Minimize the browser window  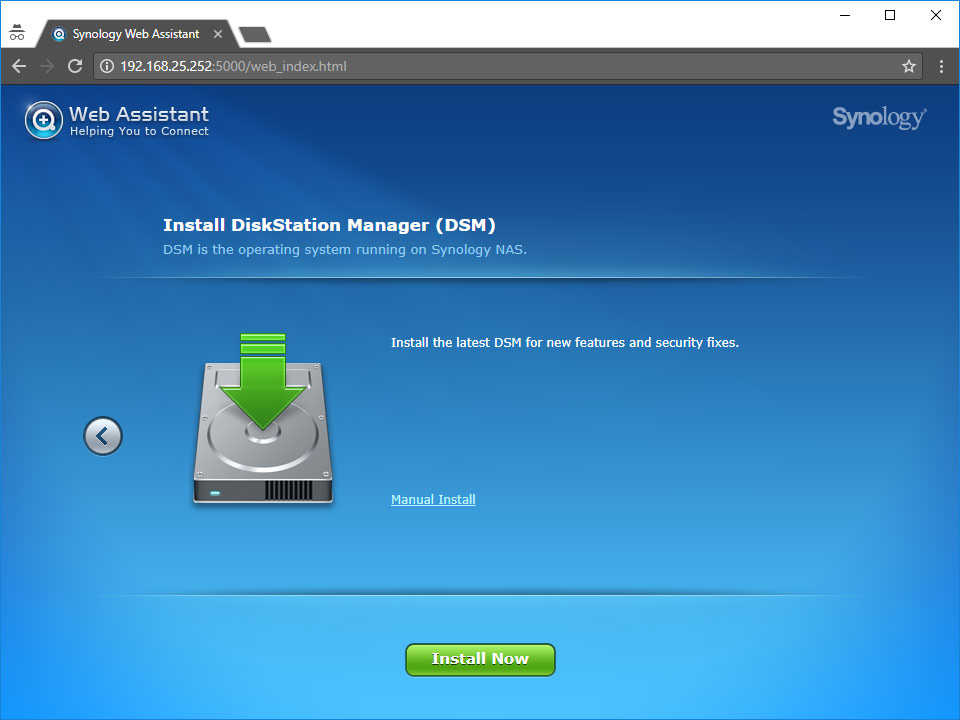tap(845, 15)
